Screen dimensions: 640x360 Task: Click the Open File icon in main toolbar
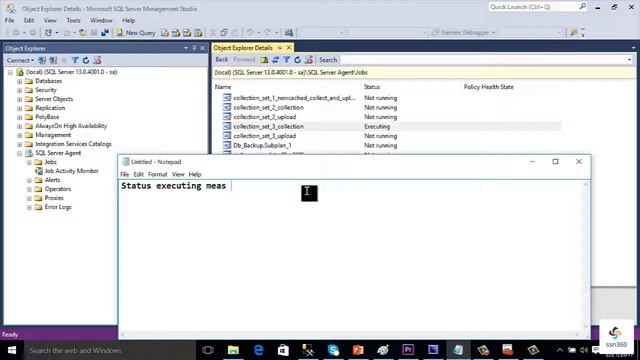tap(83, 33)
